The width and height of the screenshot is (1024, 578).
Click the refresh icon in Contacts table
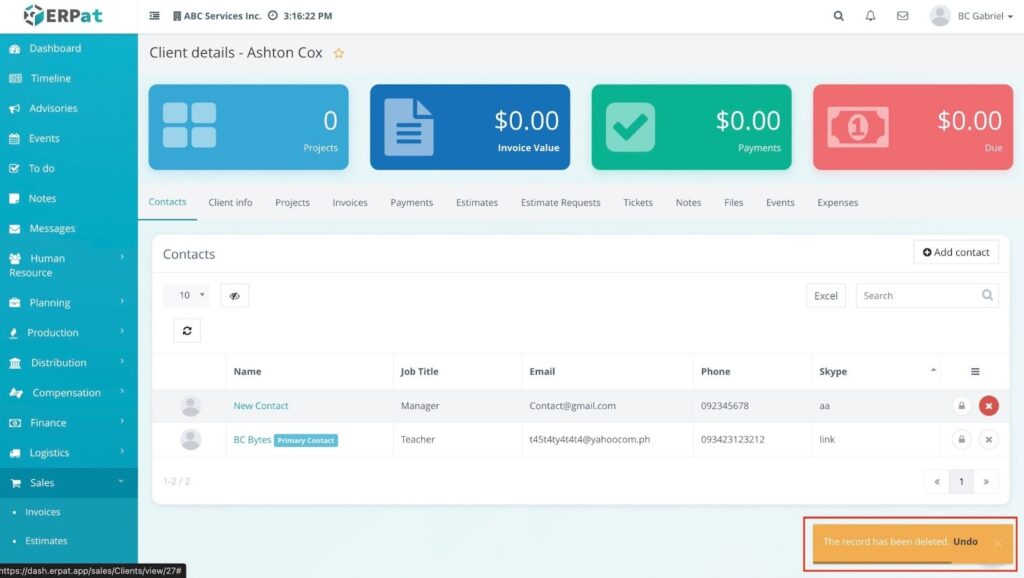click(x=187, y=331)
